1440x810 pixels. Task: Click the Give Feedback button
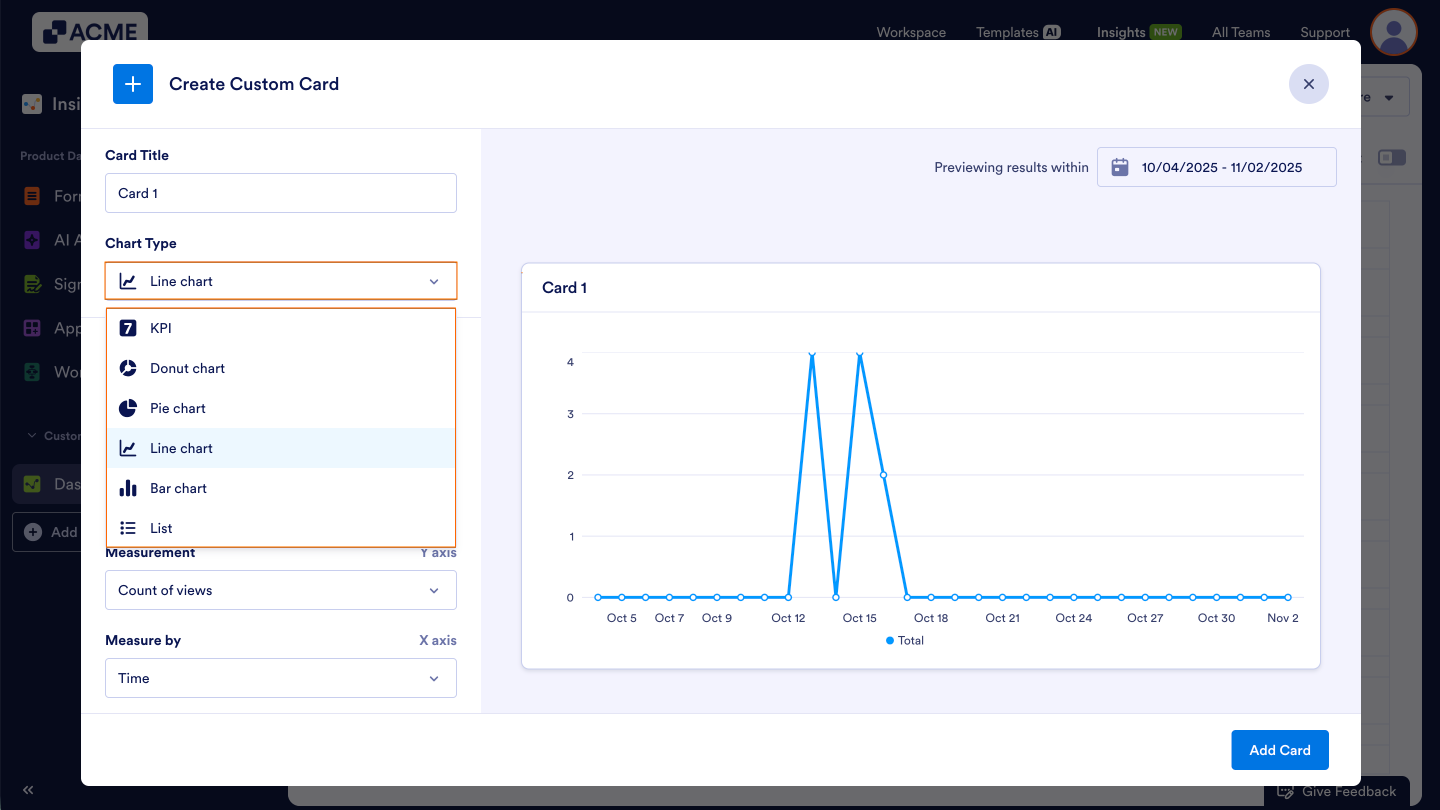1339,790
